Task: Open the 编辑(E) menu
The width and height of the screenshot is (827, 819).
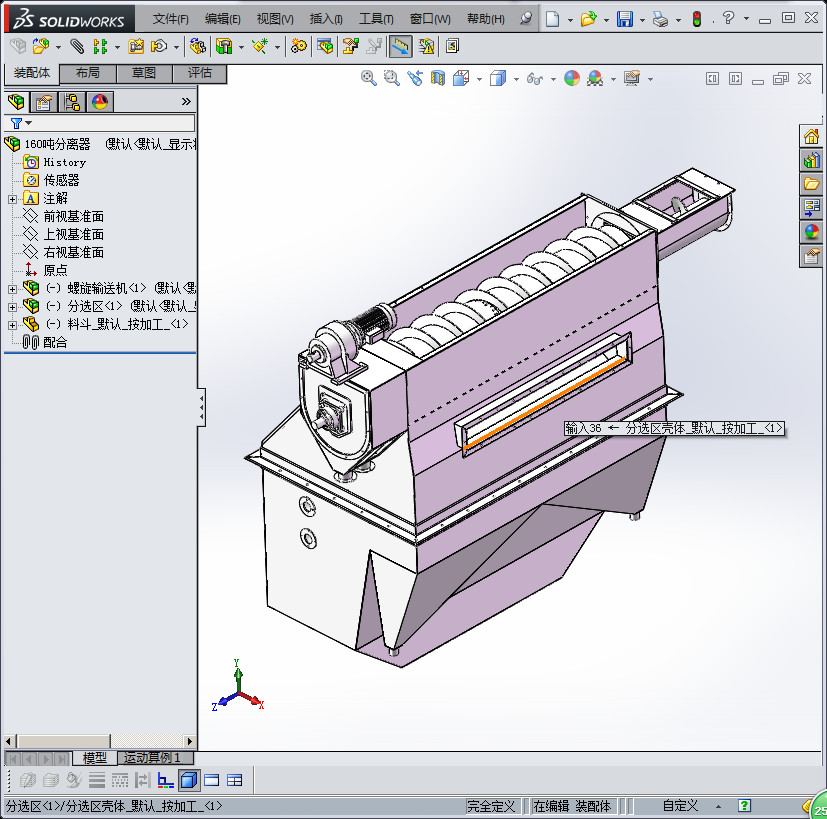Action: point(223,19)
